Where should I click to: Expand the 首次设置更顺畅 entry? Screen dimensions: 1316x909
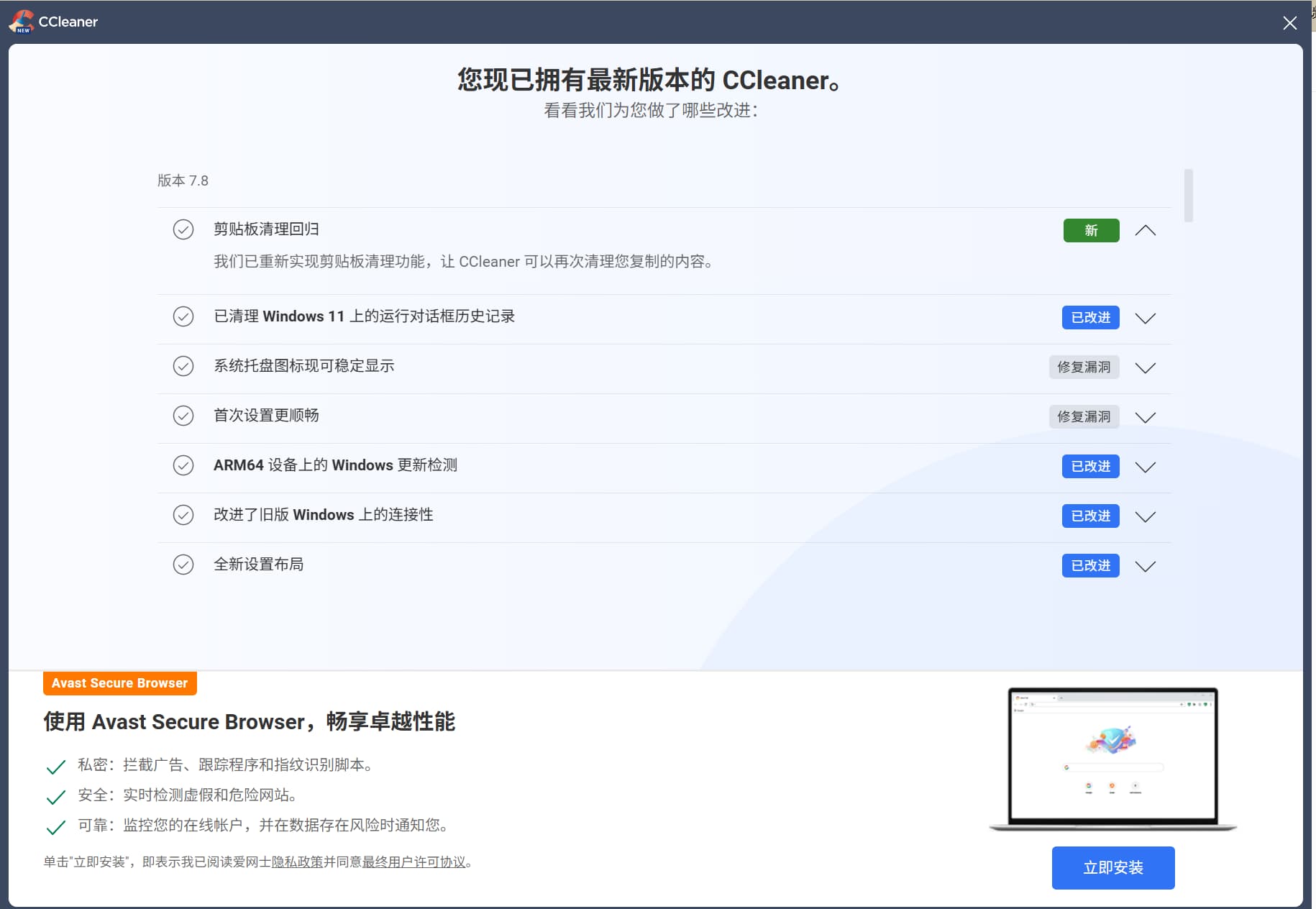click(x=1146, y=417)
